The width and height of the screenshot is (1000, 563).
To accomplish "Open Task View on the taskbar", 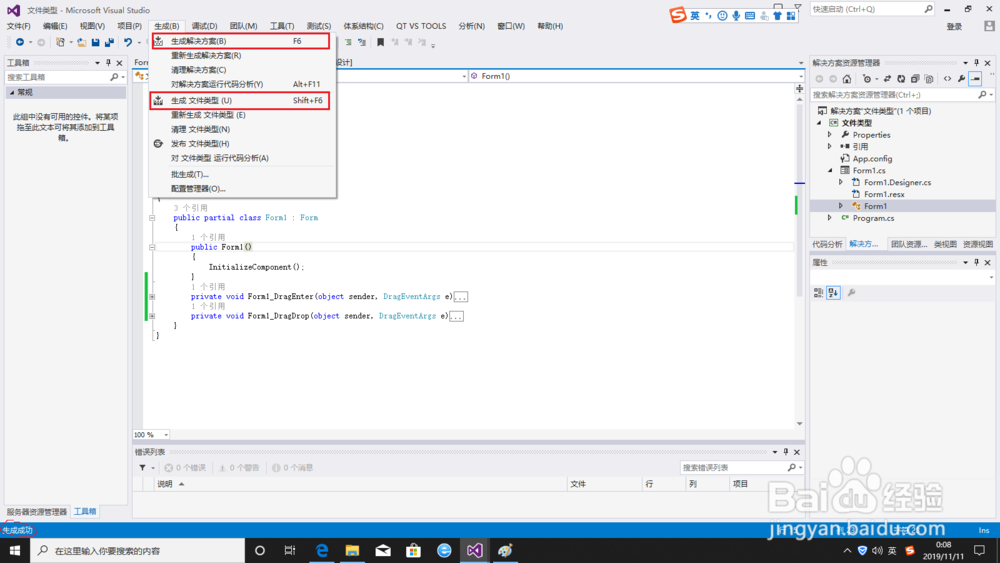I will pyautogui.click(x=290, y=550).
